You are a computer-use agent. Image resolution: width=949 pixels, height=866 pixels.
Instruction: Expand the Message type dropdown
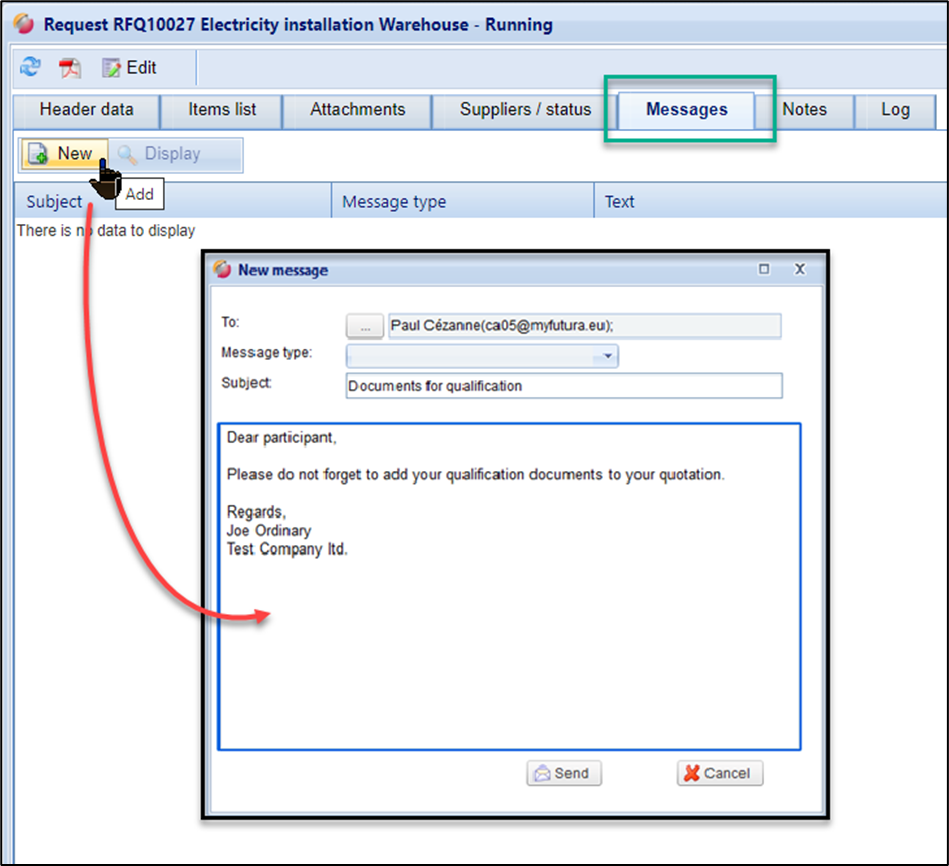607,356
